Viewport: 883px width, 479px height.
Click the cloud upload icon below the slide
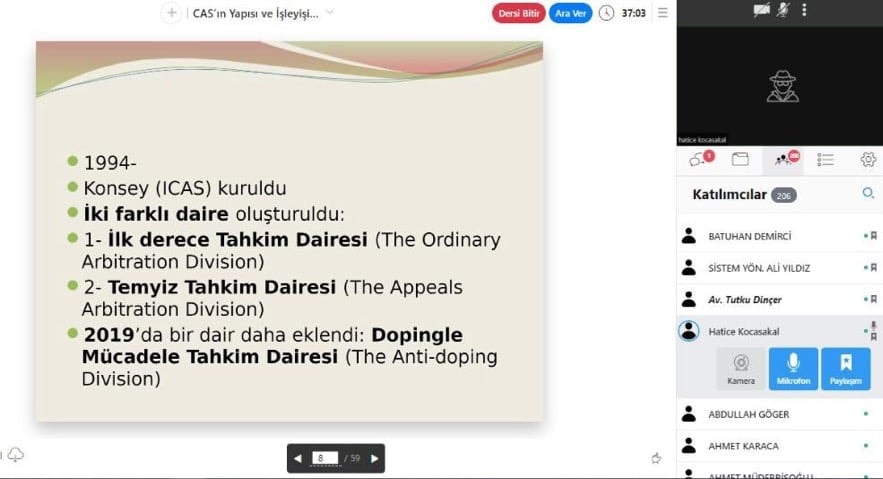(15, 454)
